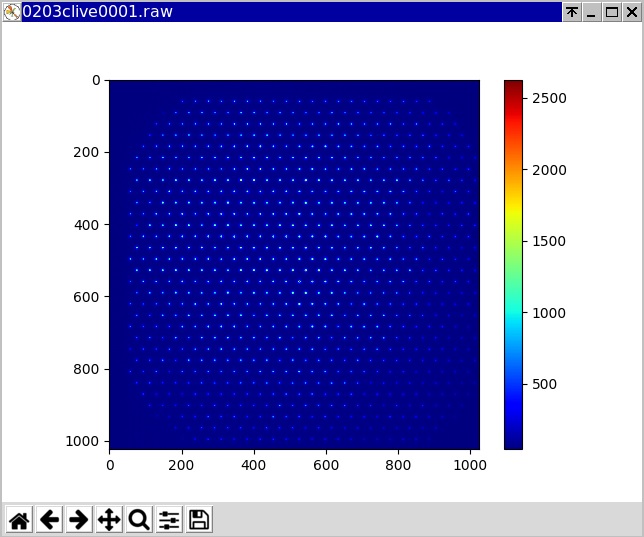Viewport: 644px width, 537px height.
Task: Toggle the Zoom-to-rectangle magnifier tool
Action: (x=139, y=519)
